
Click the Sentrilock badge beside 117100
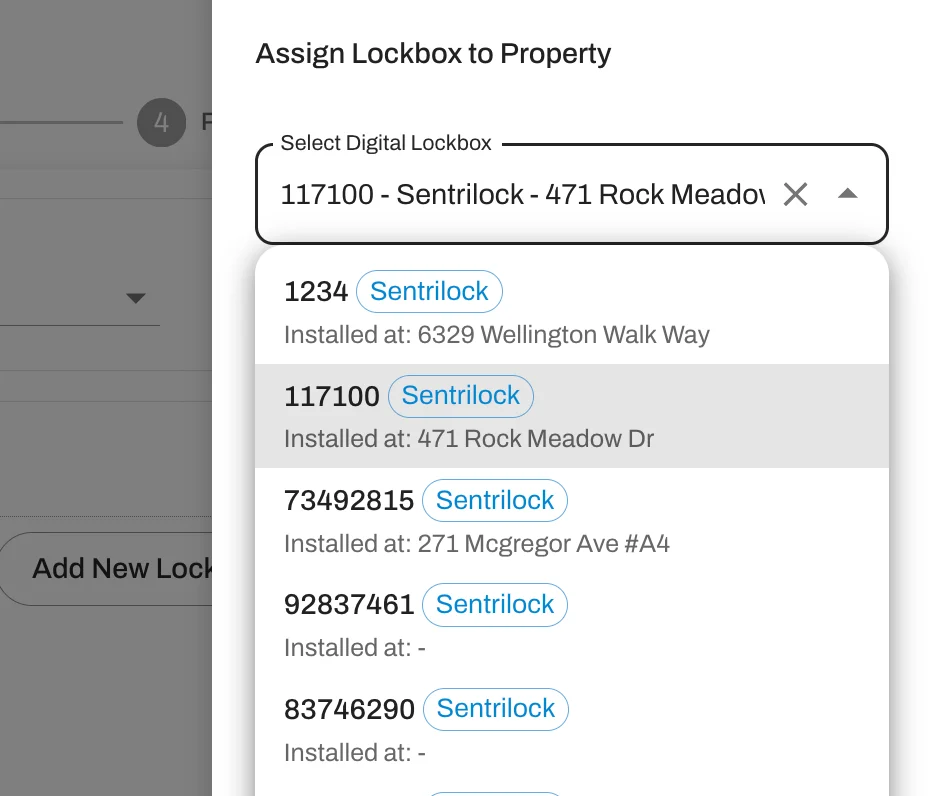pyautogui.click(x=461, y=396)
